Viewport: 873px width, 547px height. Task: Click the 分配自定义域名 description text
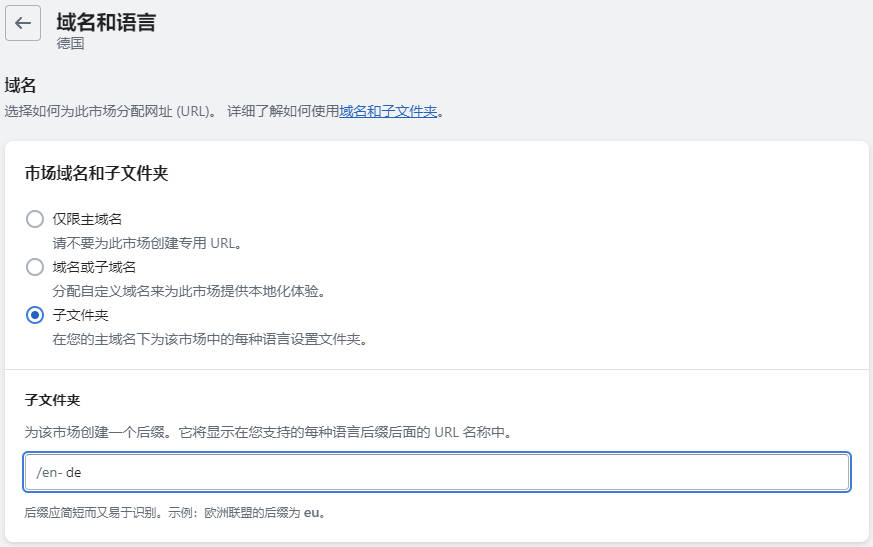(x=189, y=291)
